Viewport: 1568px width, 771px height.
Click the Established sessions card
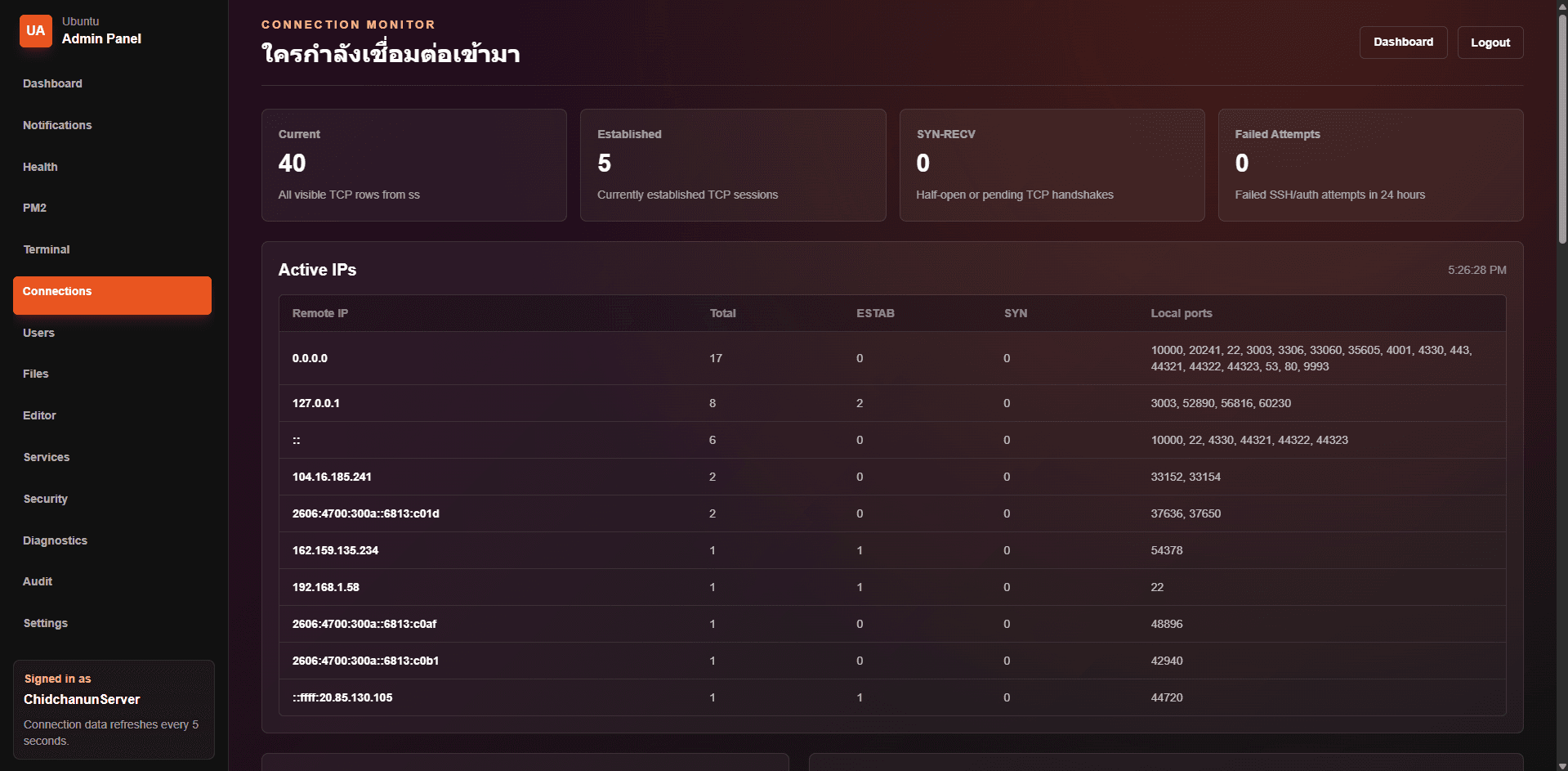(733, 165)
